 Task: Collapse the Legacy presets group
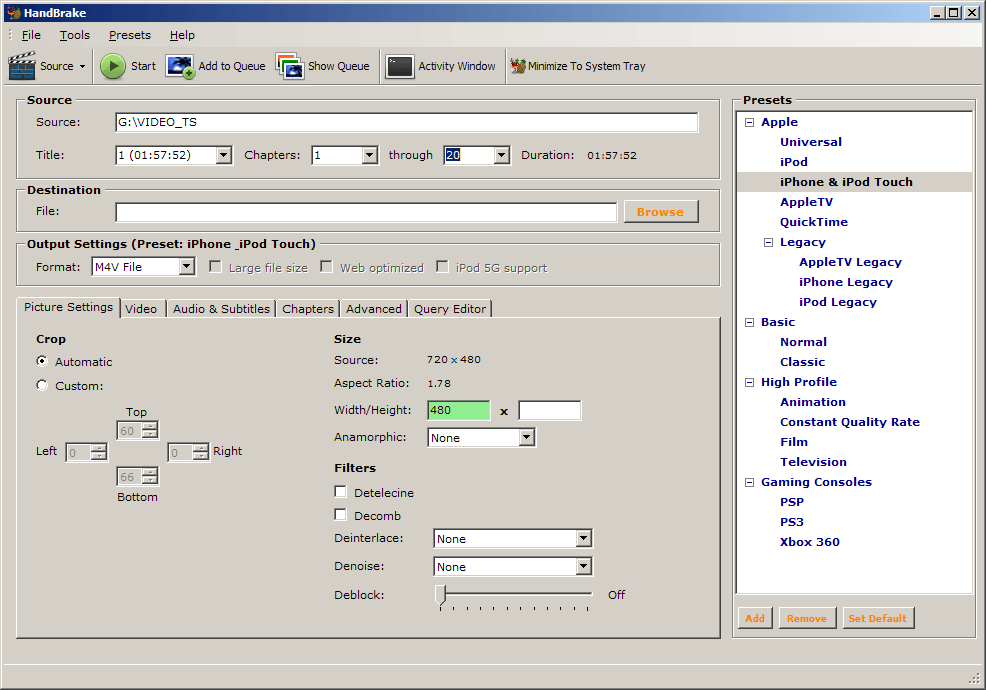(x=768, y=243)
